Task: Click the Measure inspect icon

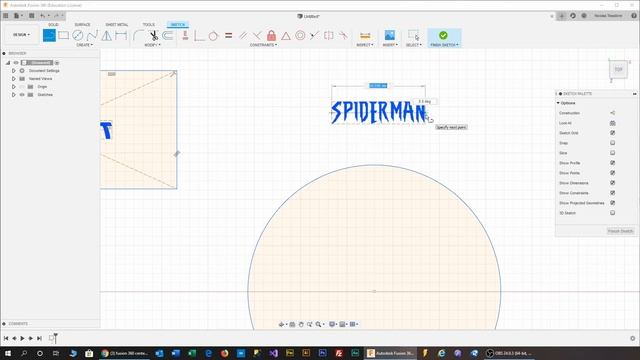Action: [x=365, y=36]
